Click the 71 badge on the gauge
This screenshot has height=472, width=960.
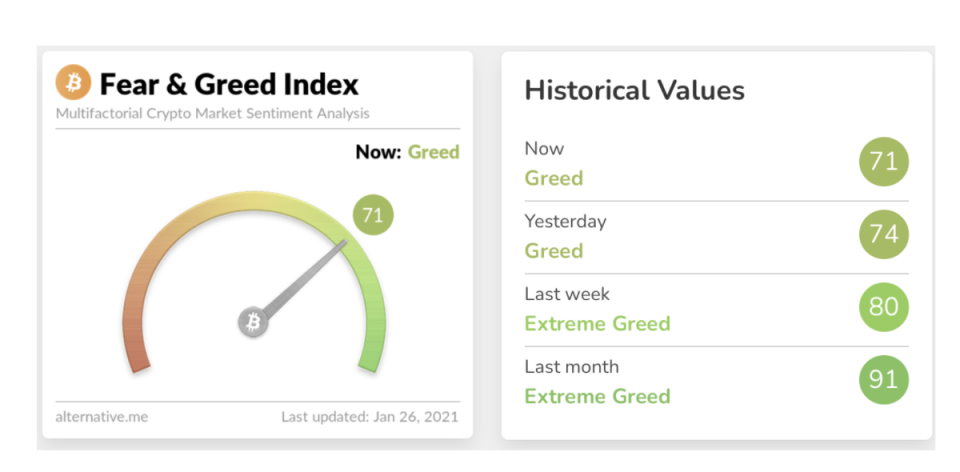click(373, 215)
